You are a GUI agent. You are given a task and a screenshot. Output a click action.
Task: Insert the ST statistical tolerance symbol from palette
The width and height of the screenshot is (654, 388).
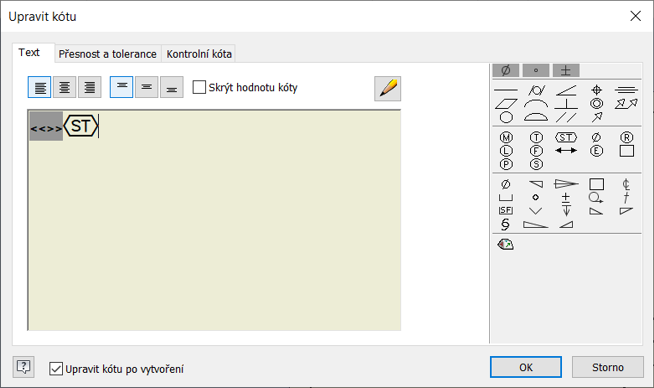[x=566, y=137]
